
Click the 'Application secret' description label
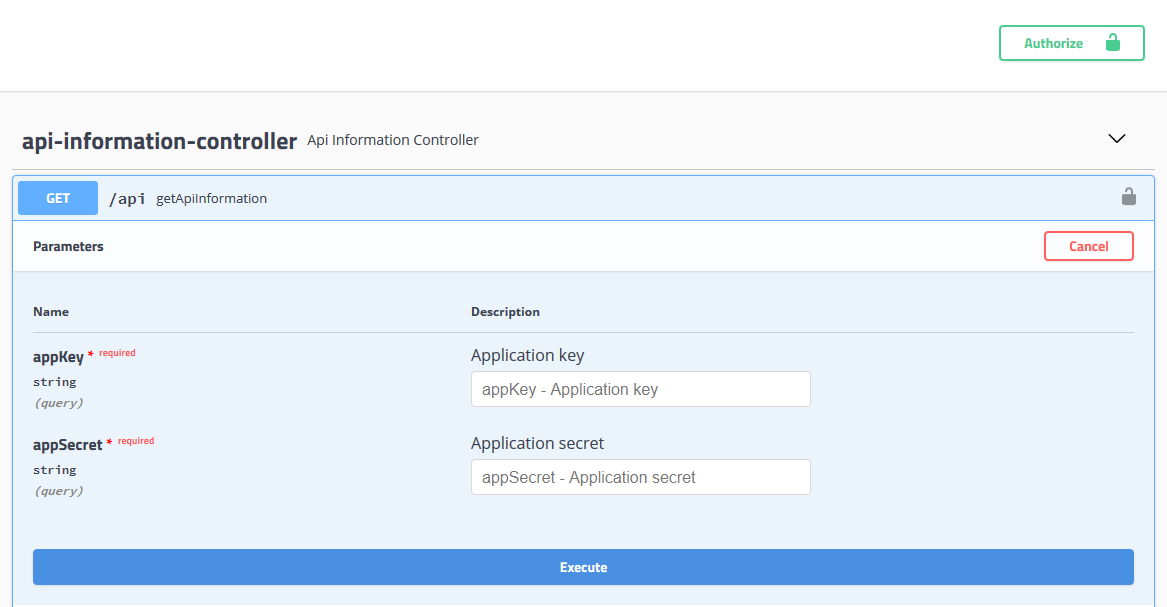(537, 443)
